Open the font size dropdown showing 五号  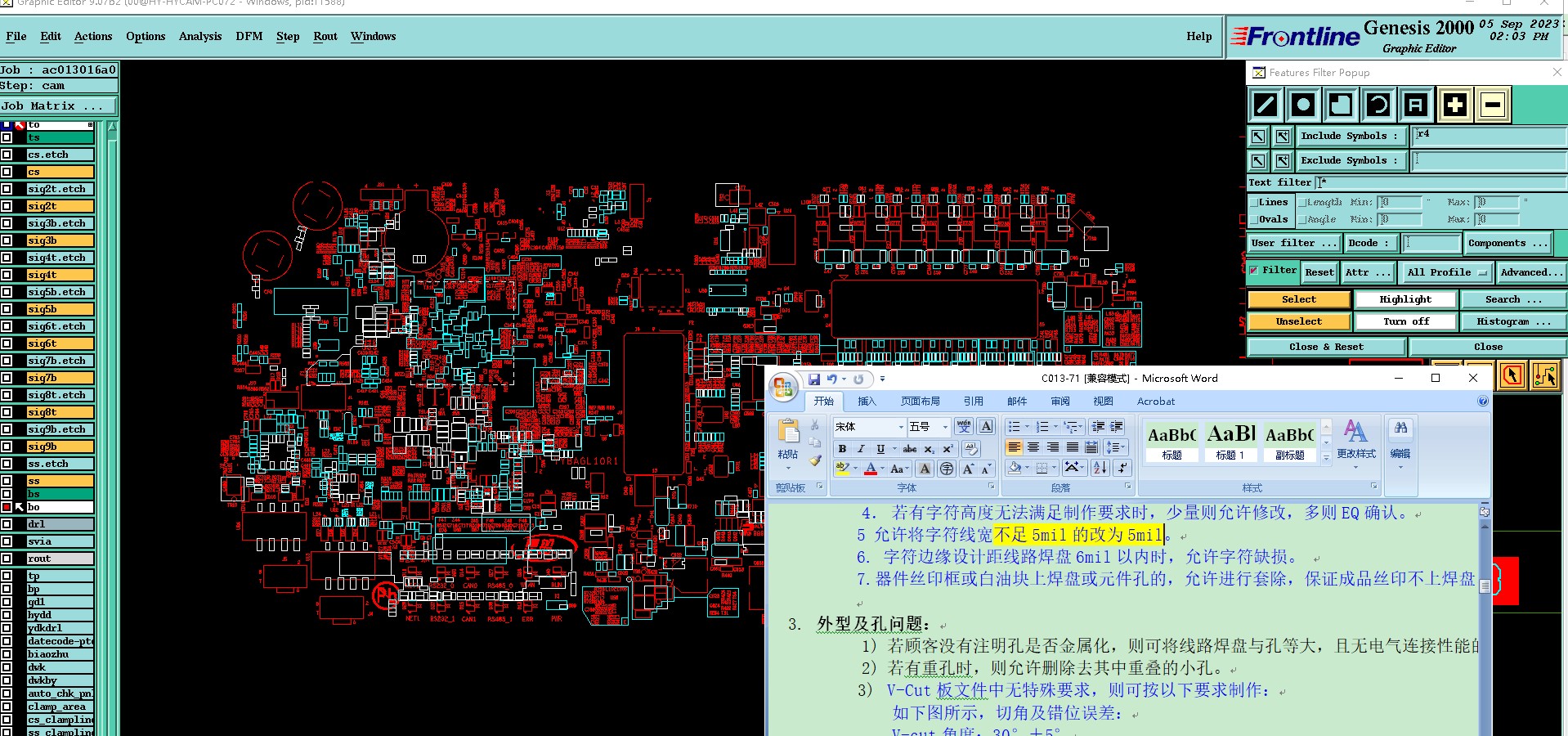tap(945, 427)
